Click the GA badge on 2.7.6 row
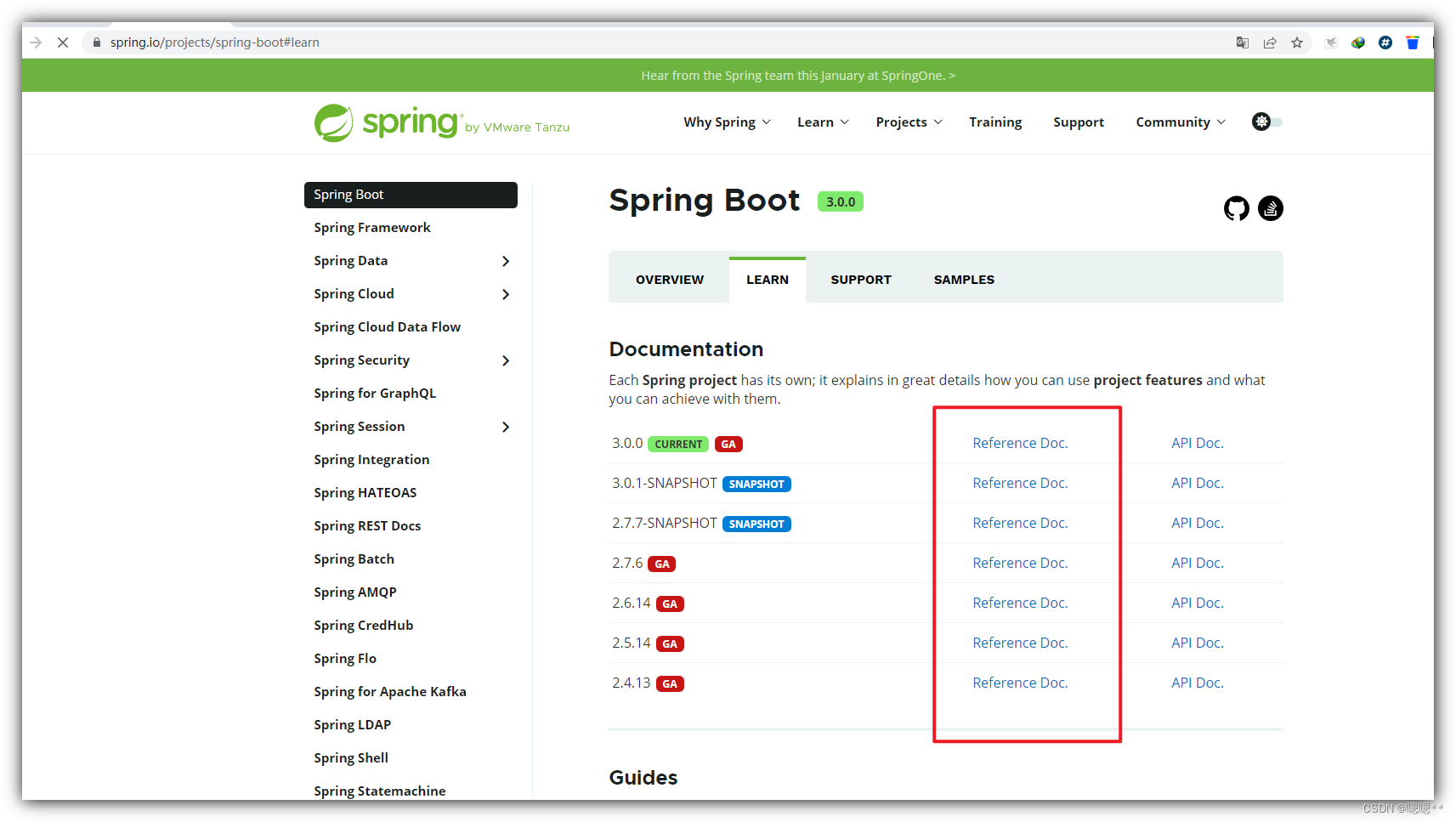Image resolution: width=1456 pixels, height=822 pixels. [x=662, y=564]
